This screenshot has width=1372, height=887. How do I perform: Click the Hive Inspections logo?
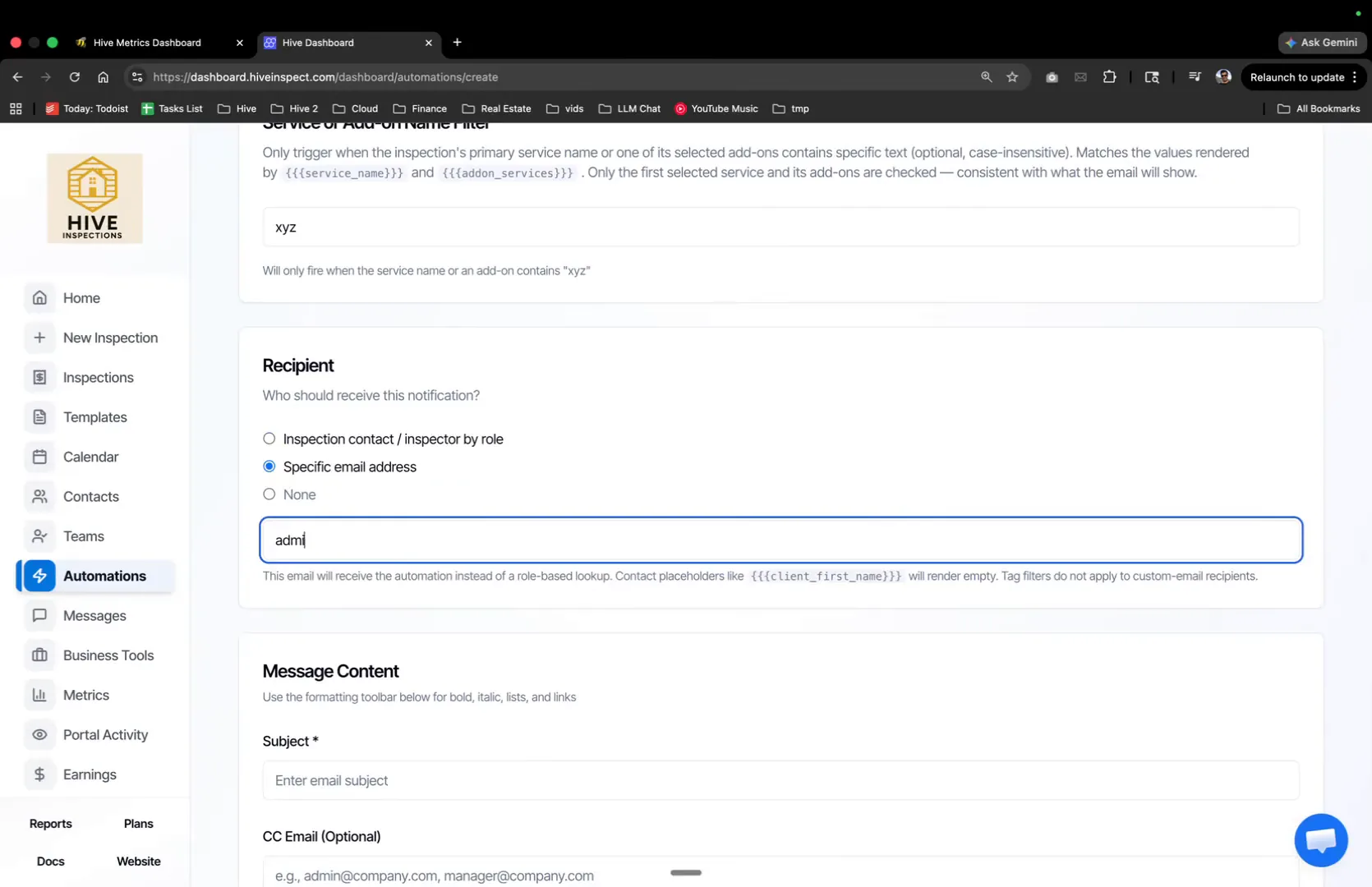tap(94, 198)
